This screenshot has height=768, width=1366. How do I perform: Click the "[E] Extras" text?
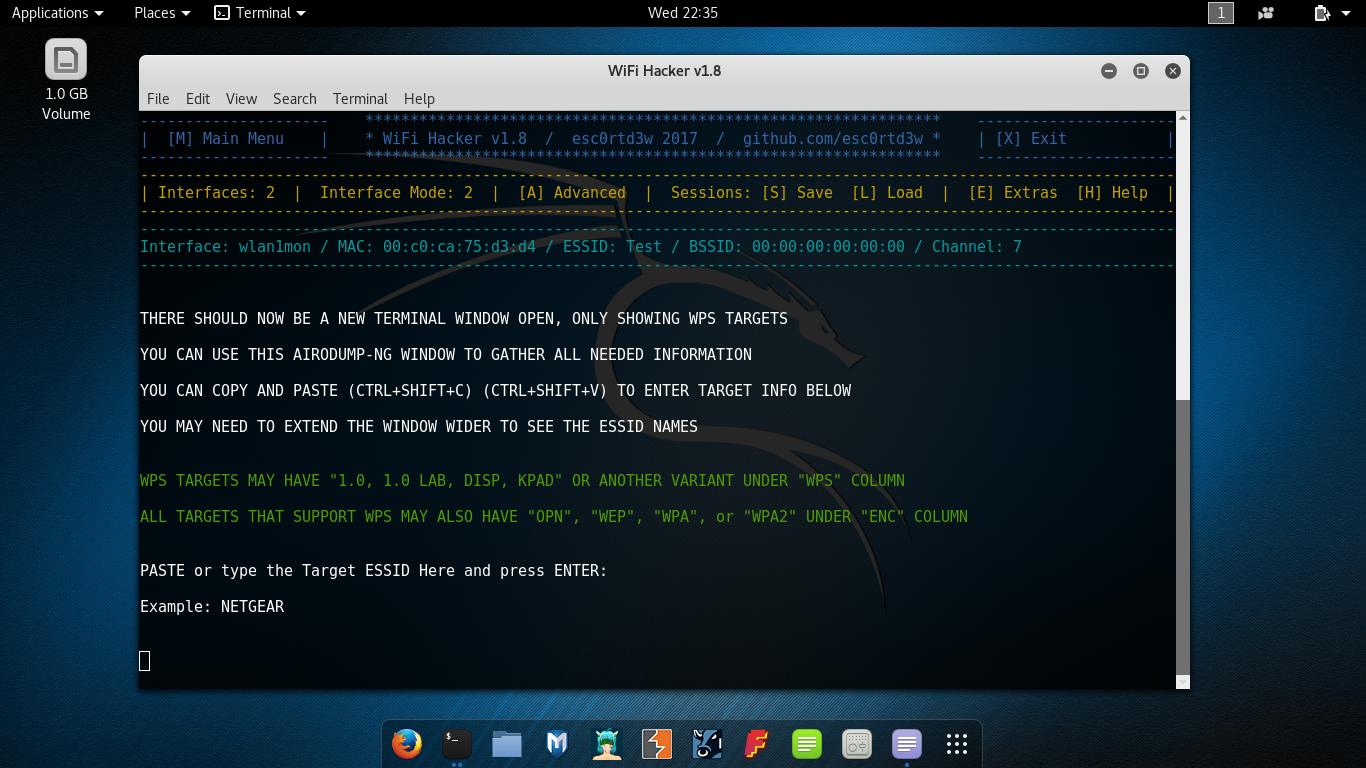(x=1013, y=193)
